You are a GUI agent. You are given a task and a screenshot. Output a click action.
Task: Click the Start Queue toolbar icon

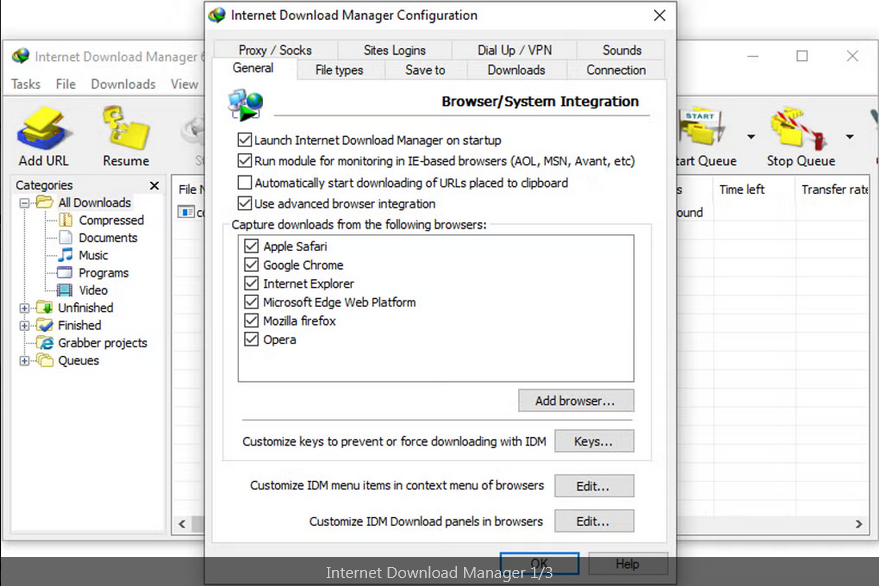click(703, 128)
